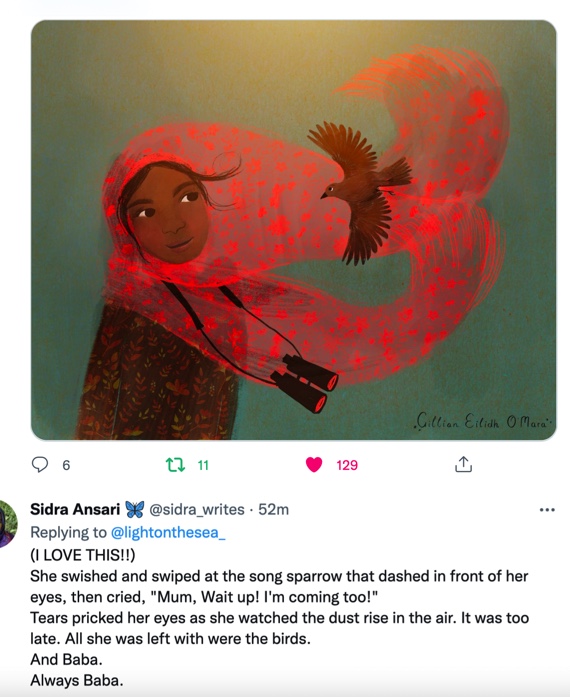Viewport: 570px width, 697px height.
Task: Click the retweet count 11
Action: click(203, 465)
